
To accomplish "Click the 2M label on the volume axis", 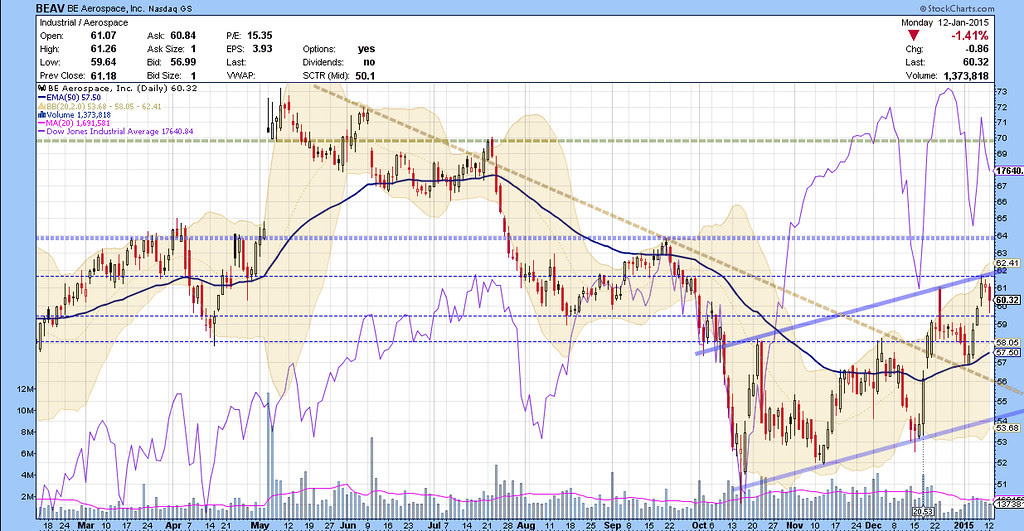I will coord(27,497).
